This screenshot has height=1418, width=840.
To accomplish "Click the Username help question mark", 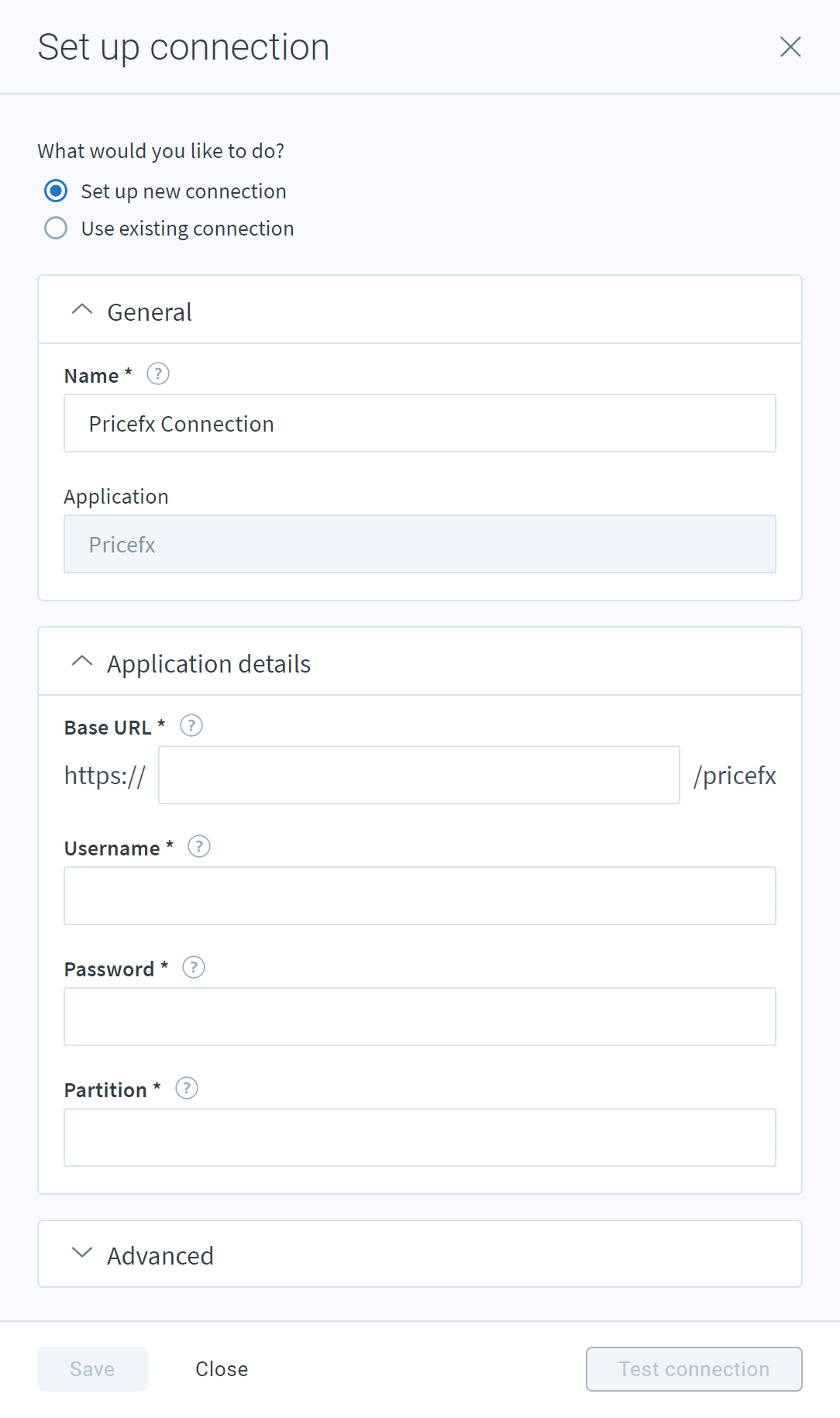I will click(199, 847).
